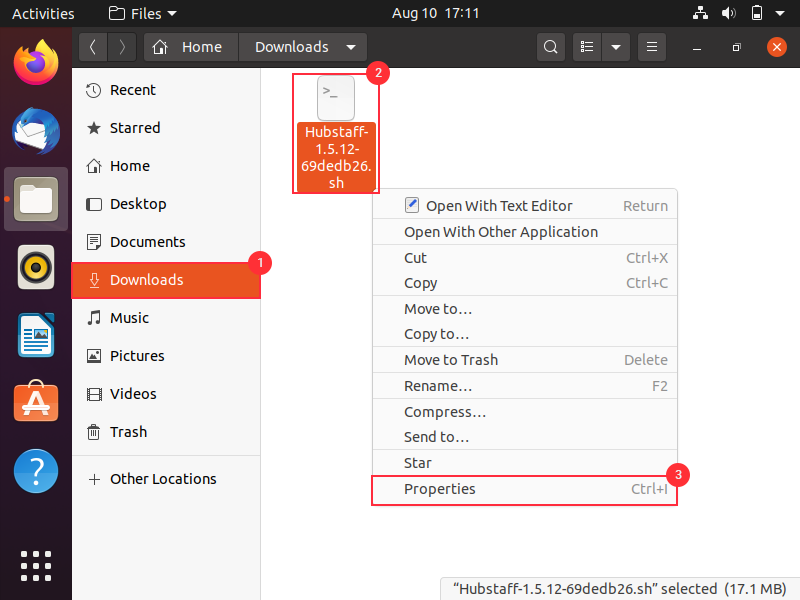Open Ubuntu Software from the dock
Screen dimensions: 800x600
[36, 402]
